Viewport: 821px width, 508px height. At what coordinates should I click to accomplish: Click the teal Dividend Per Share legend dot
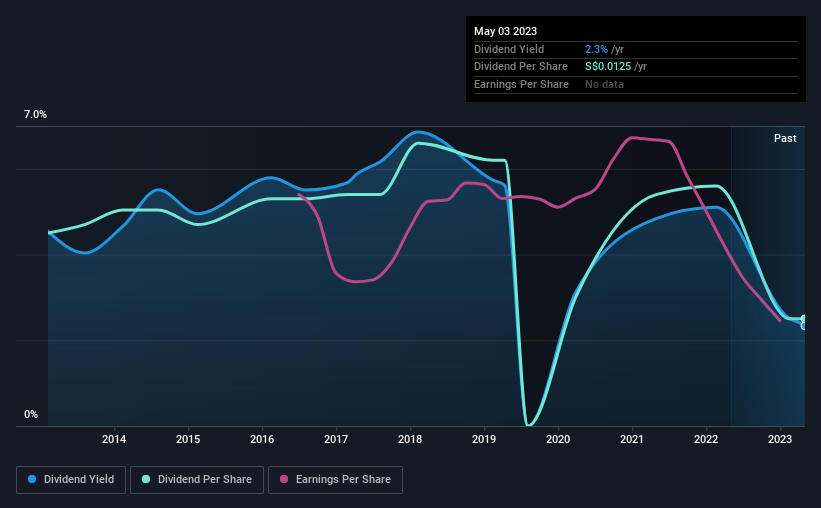click(x=146, y=479)
